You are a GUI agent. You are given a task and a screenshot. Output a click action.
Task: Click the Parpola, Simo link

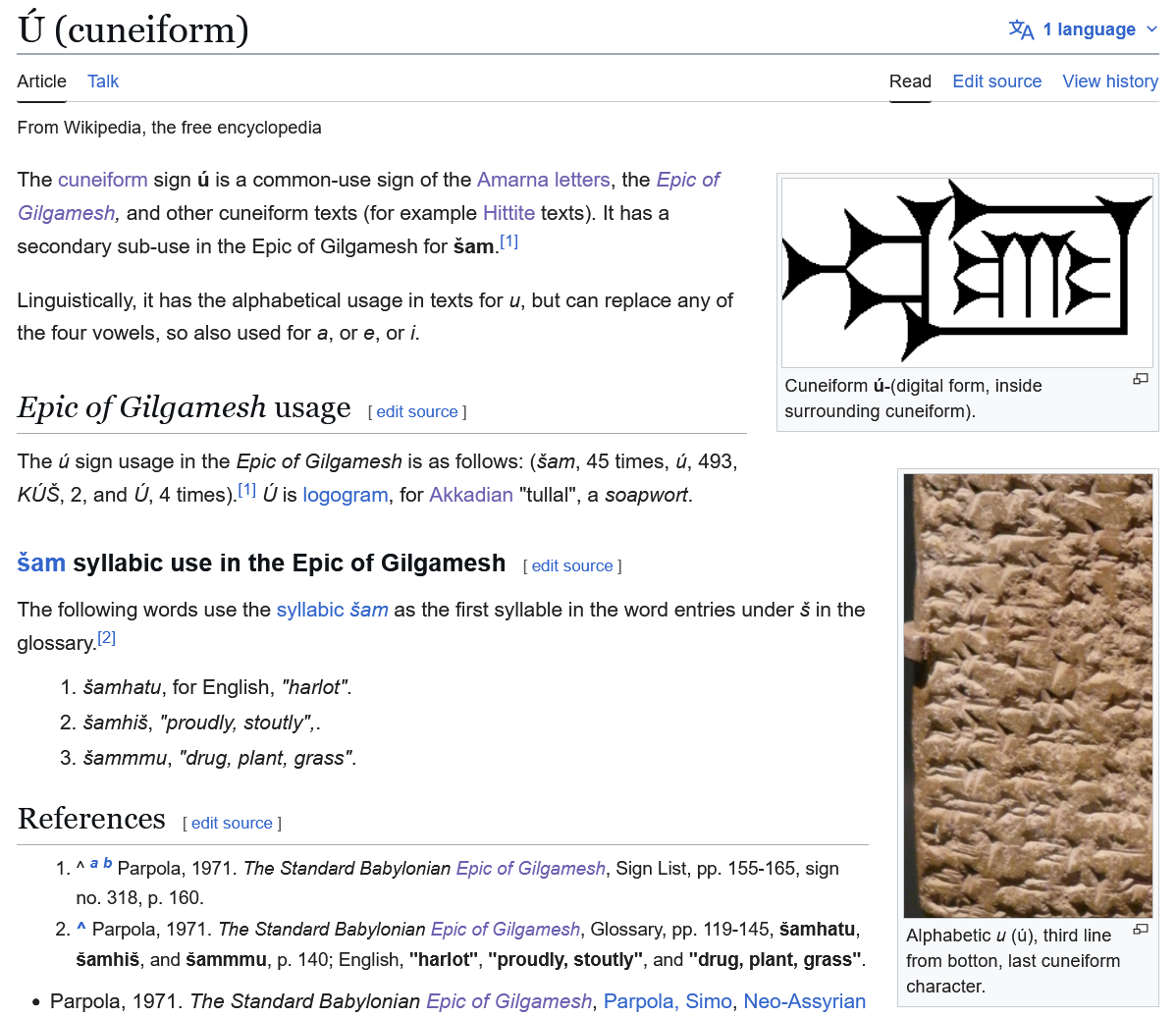(x=668, y=1001)
